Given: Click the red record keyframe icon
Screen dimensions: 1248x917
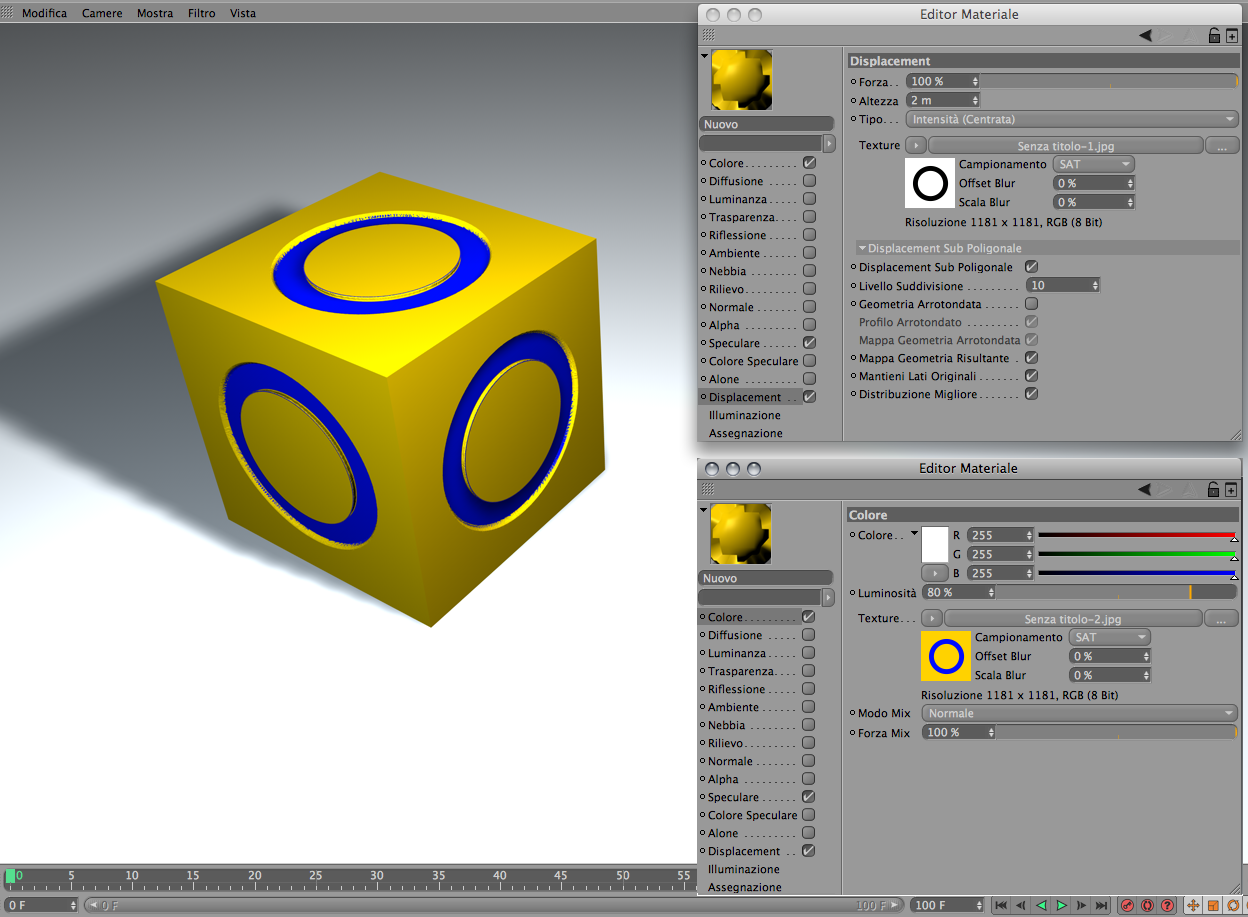Looking at the screenshot, I should point(1128,905).
